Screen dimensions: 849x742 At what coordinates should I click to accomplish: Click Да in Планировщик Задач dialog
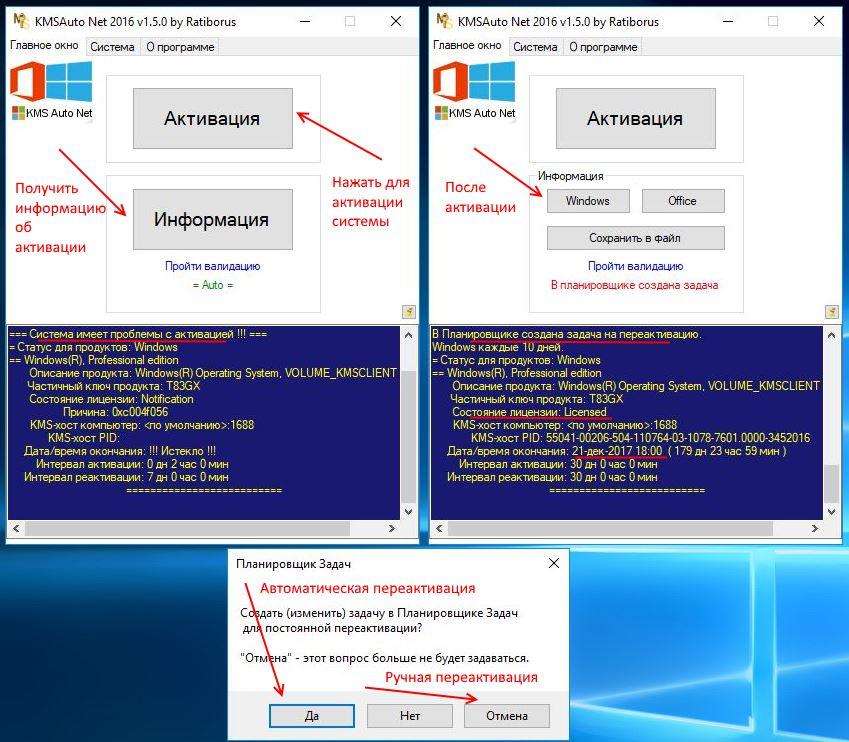pos(312,716)
